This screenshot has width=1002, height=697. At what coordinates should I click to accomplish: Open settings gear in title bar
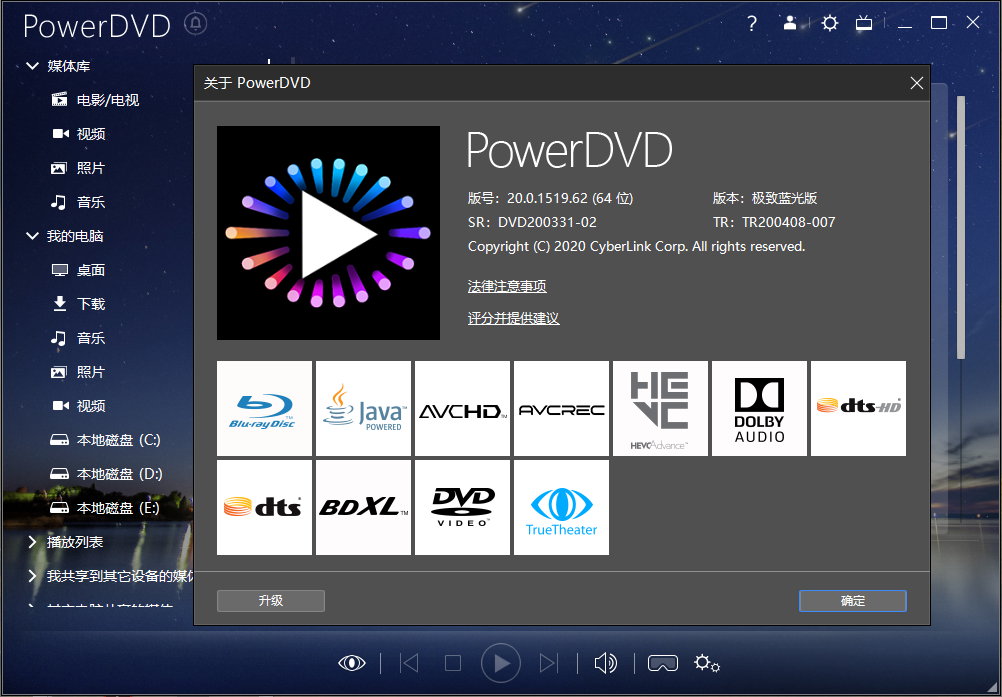(829, 24)
